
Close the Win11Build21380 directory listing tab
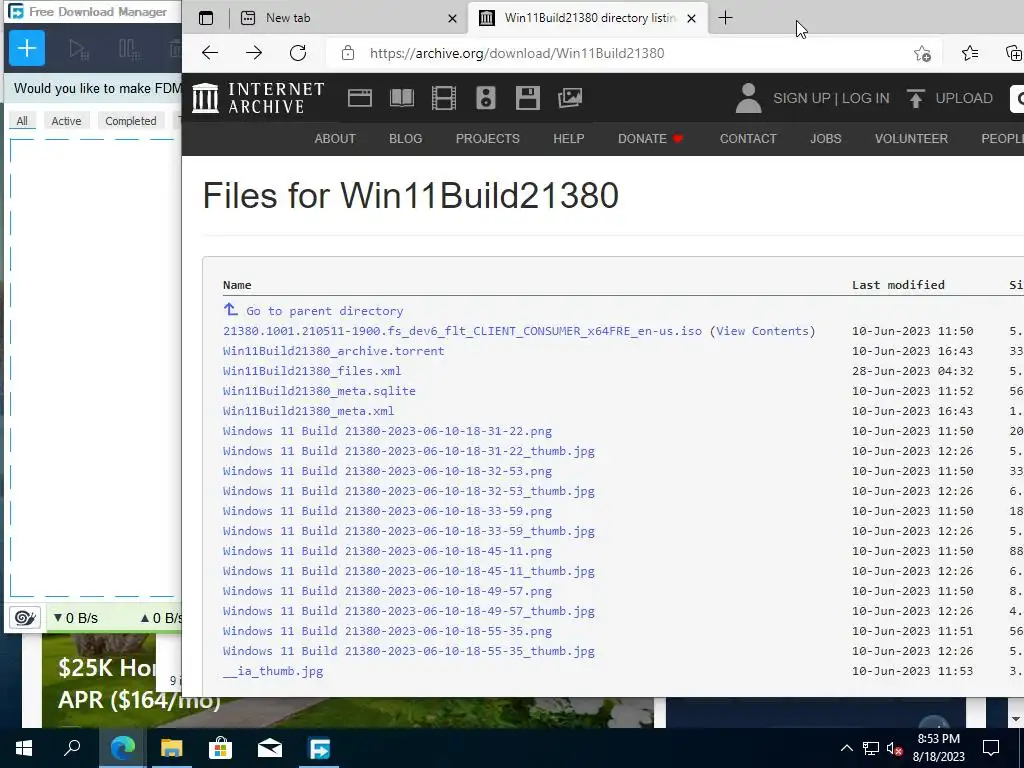pyautogui.click(x=692, y=18)
